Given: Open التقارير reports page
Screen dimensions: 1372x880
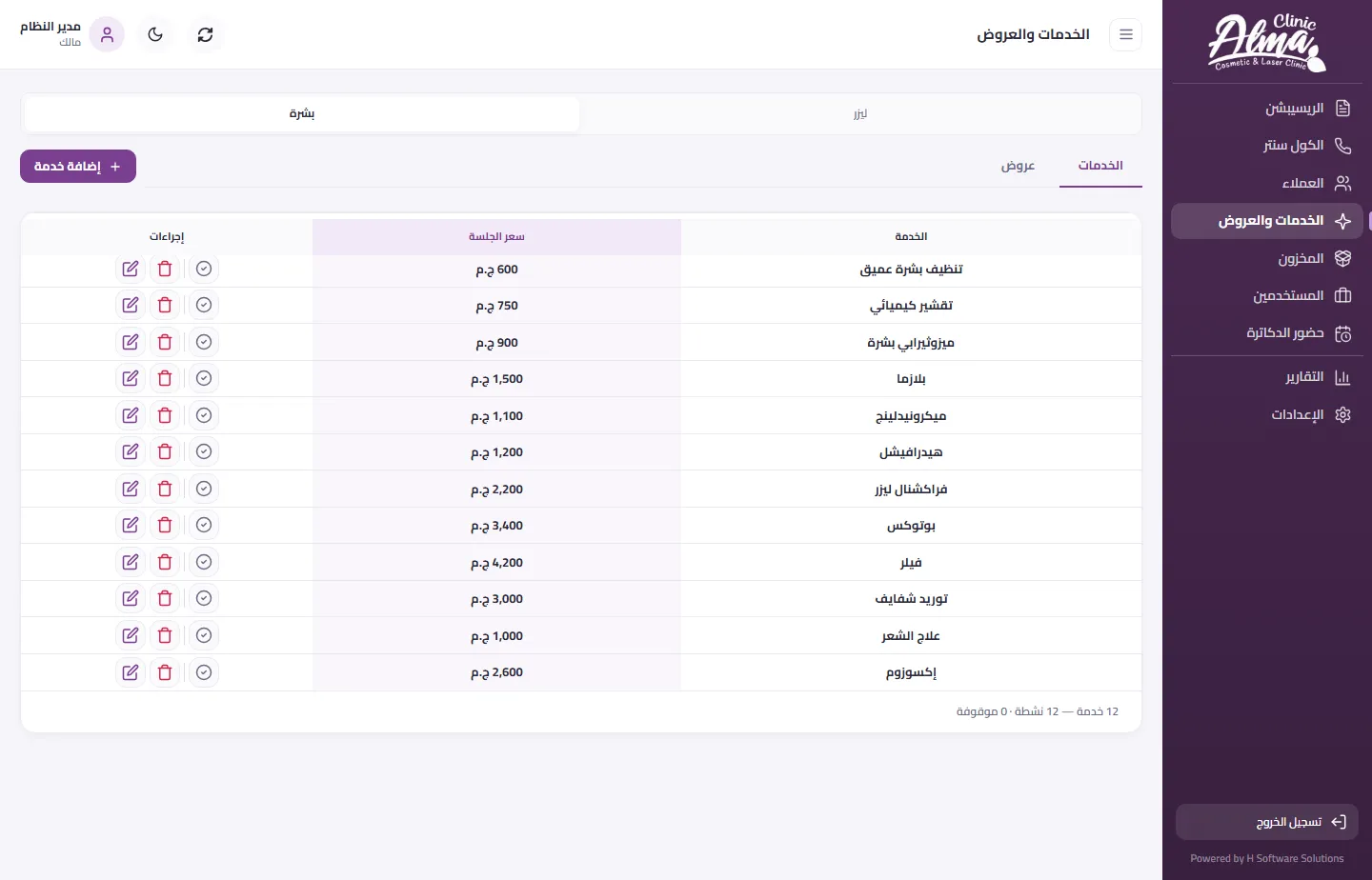Looking at the screenshot, I should tap(1267, 377).
